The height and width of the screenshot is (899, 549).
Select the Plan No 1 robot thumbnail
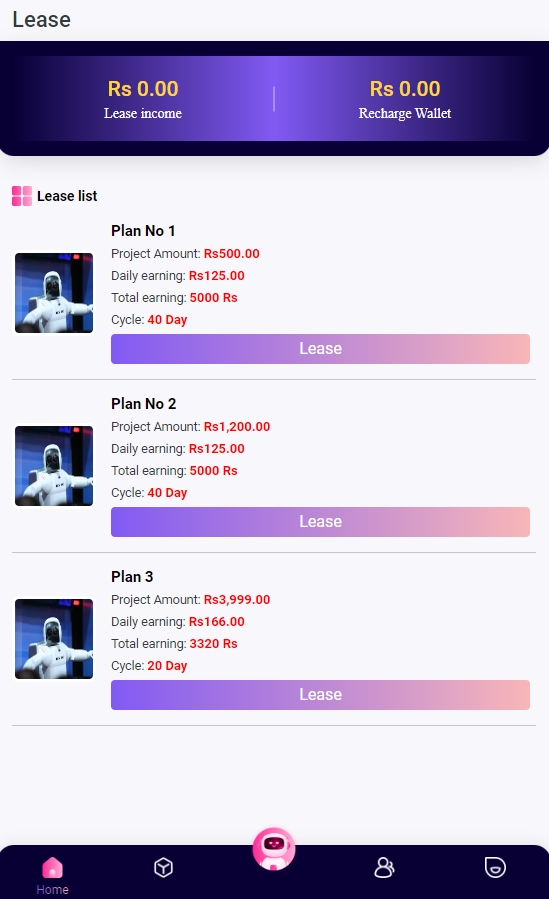click(x=54, y=293)
